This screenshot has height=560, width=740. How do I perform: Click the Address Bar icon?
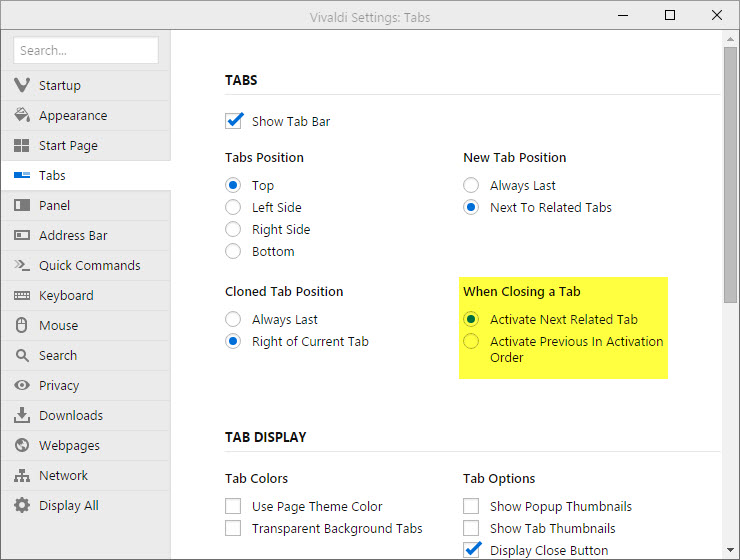pos(22,235)
